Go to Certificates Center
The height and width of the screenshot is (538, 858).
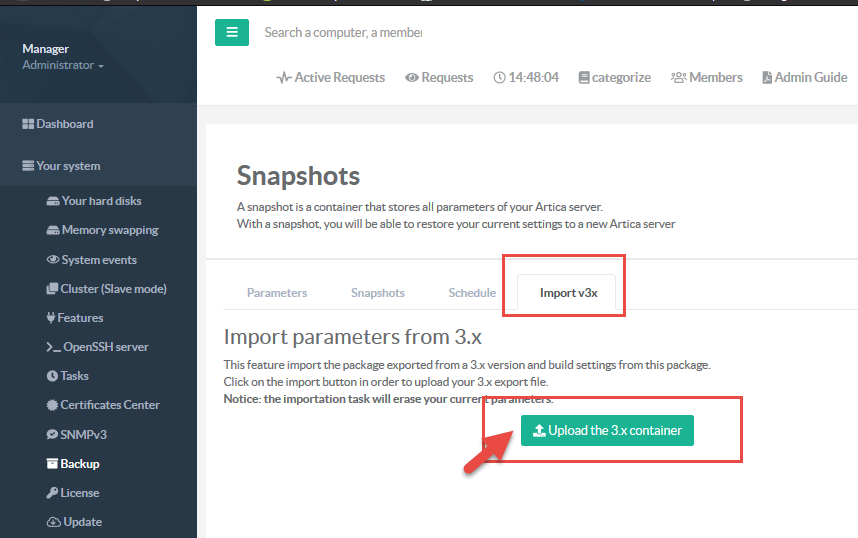click(x=103, y=405)
